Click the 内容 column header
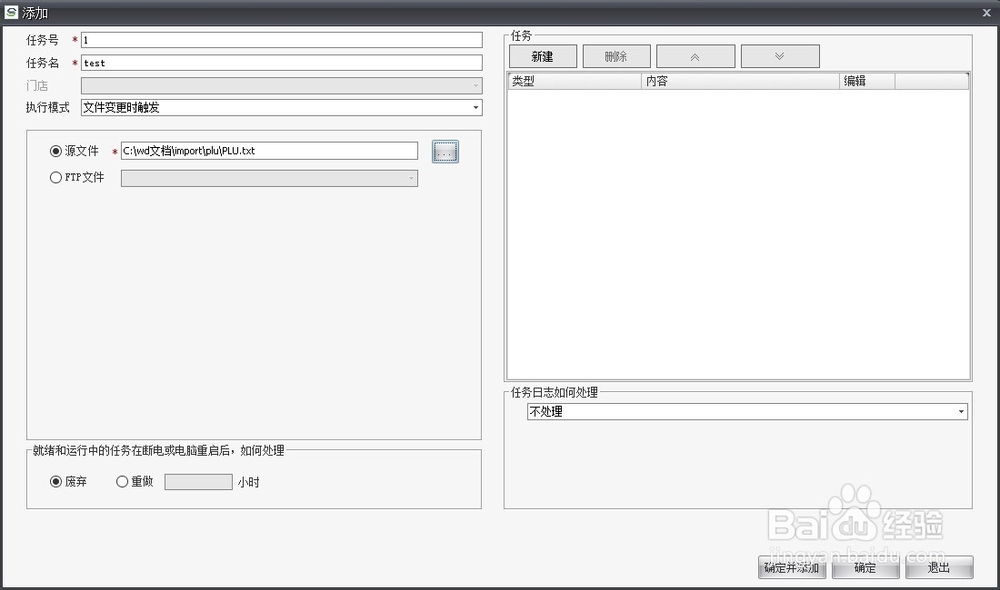Viewport: 1000px width, 590px height. (740, 81)
